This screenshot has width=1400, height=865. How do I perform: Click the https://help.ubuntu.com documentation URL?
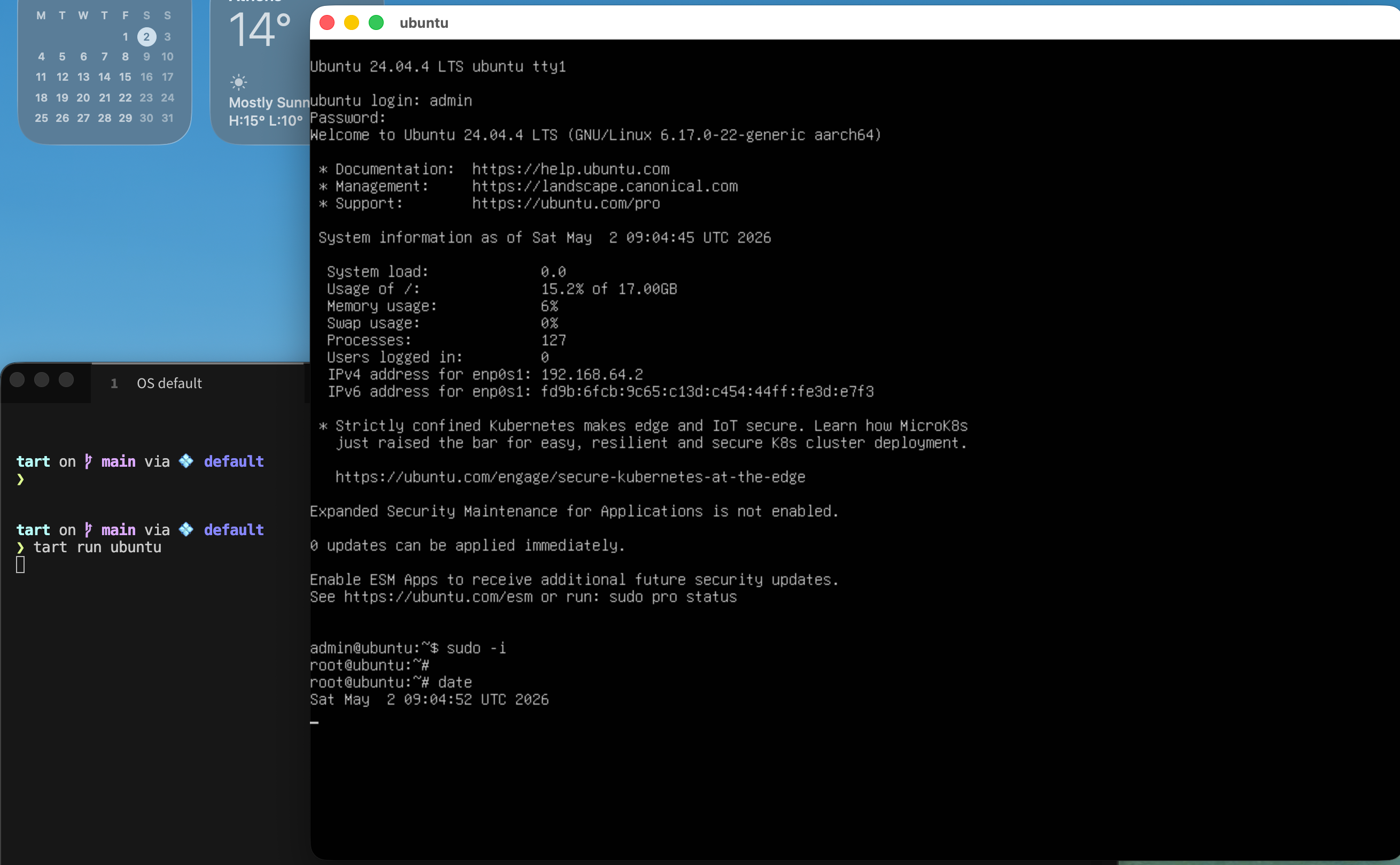pos(571,169)
